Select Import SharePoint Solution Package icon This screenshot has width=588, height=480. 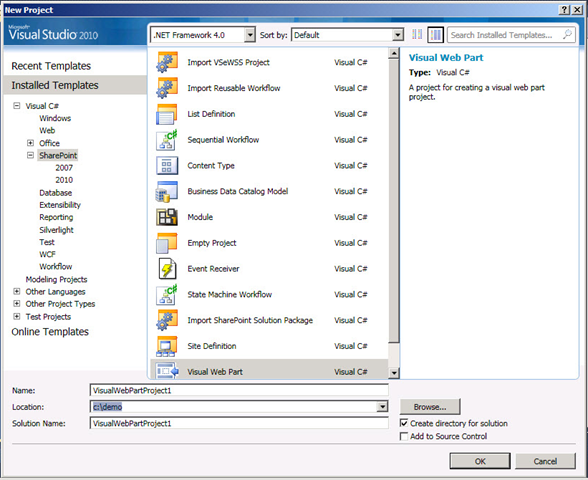coord(167,321)
